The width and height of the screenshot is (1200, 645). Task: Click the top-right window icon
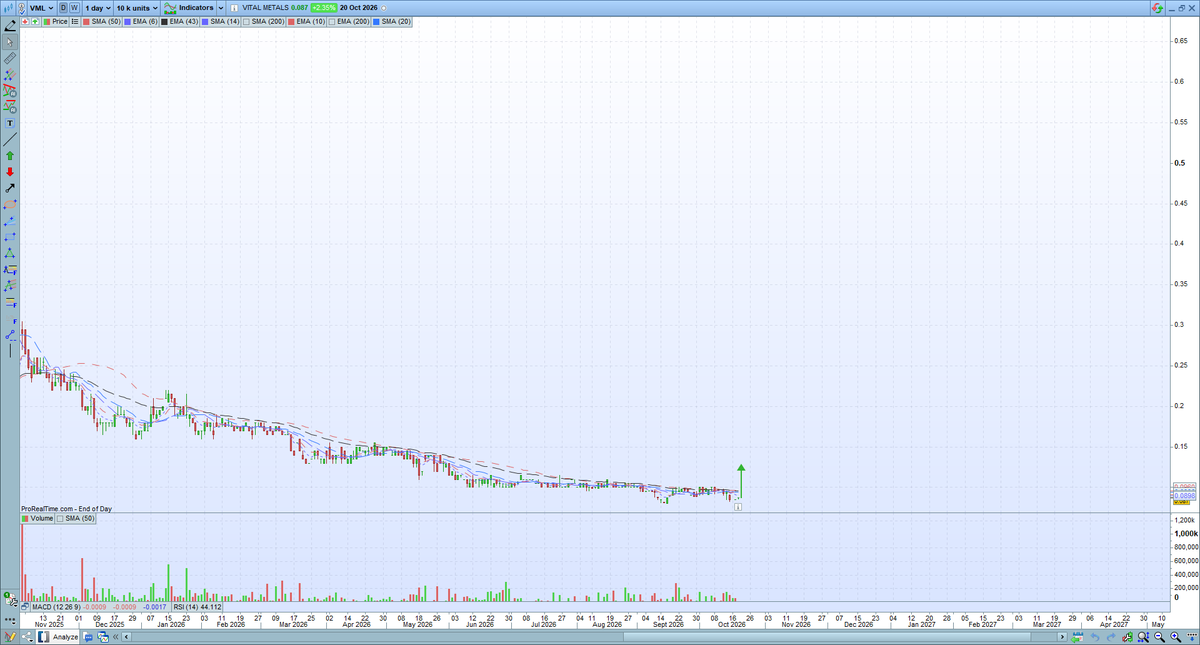(1181, 8)
